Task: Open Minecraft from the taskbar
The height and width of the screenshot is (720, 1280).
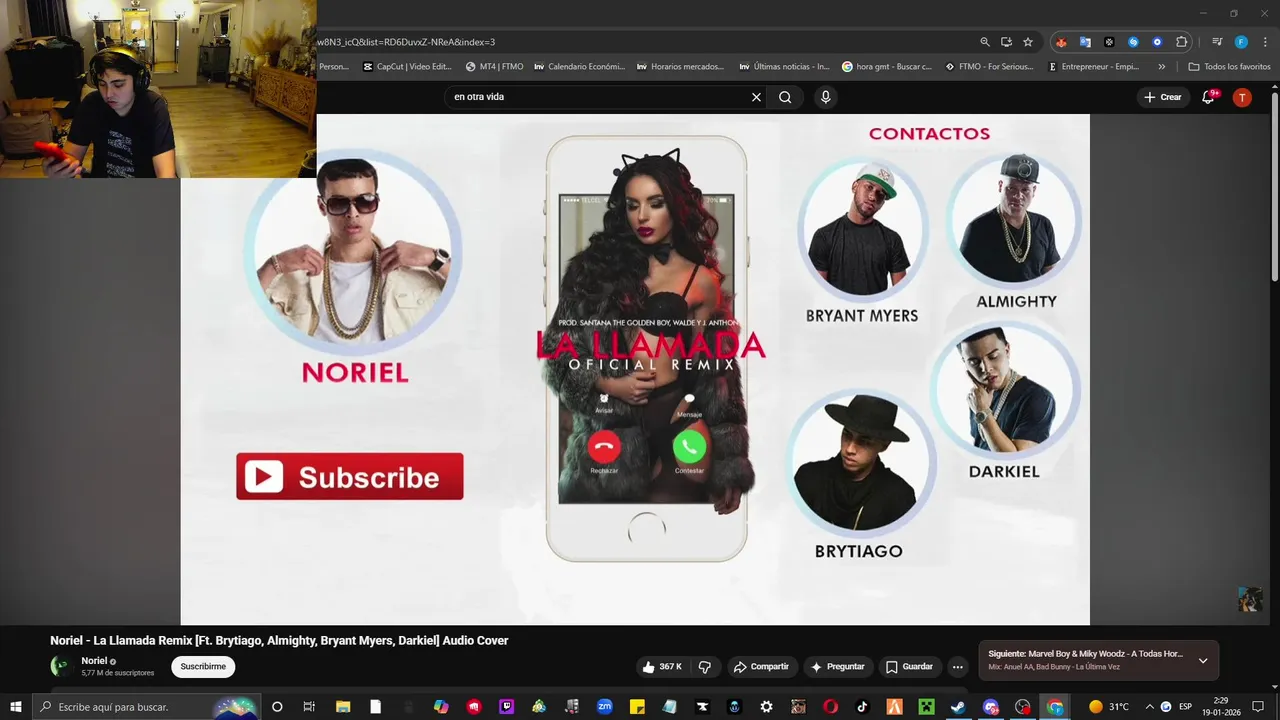Action: click(x=926, y=707)
